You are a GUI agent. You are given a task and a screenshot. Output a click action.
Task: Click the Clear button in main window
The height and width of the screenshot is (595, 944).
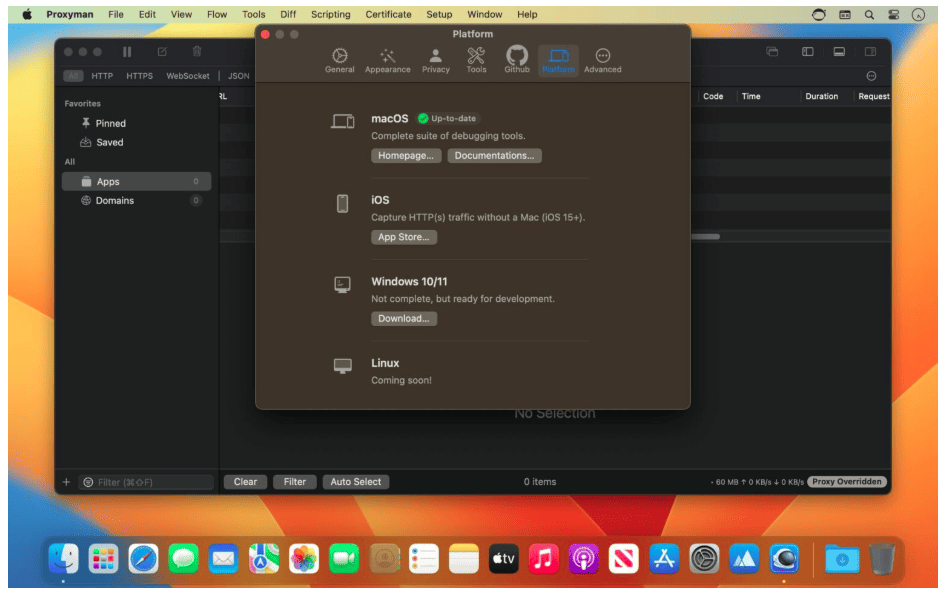click(245, 481)
